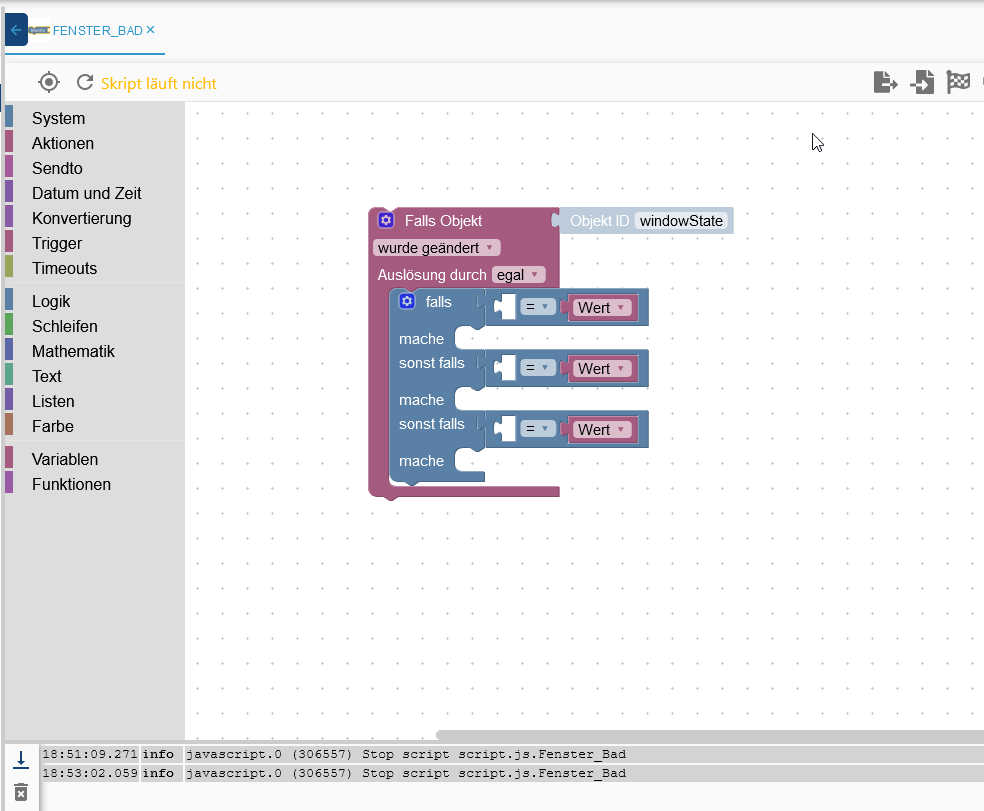Image resolution: width=984 pixels, height=811 pixels.
Task: Select the FENSTER_BAD script tab
Action: tap(97, 31)
